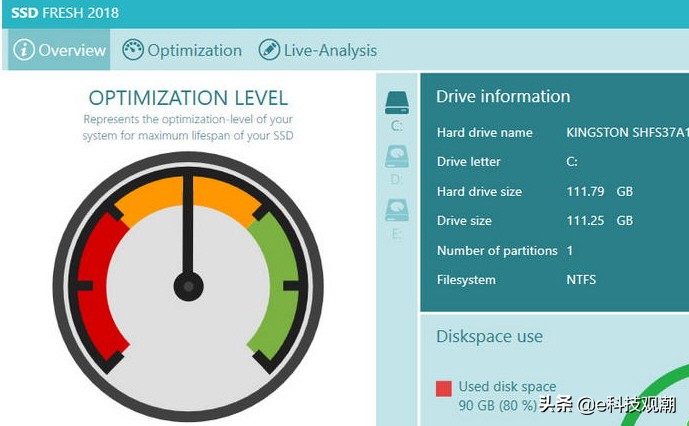Click the optimization level gauge dial
This screenshot has width=689, height=426.
[x=188, y=286]
